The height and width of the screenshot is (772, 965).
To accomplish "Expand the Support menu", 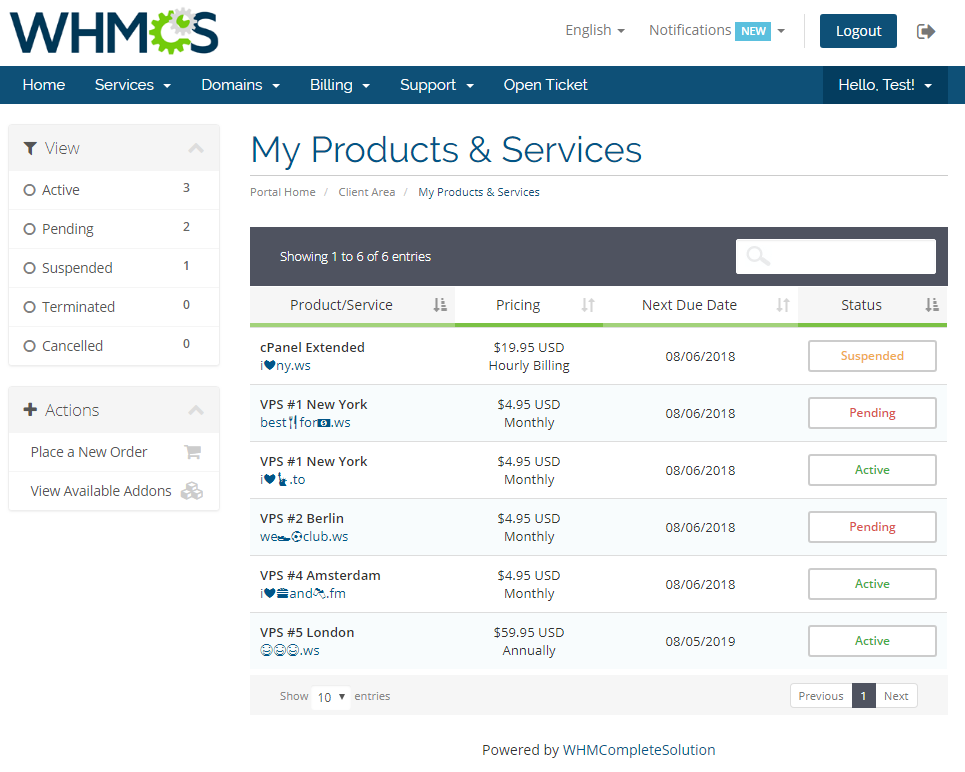I will point(437,85).
